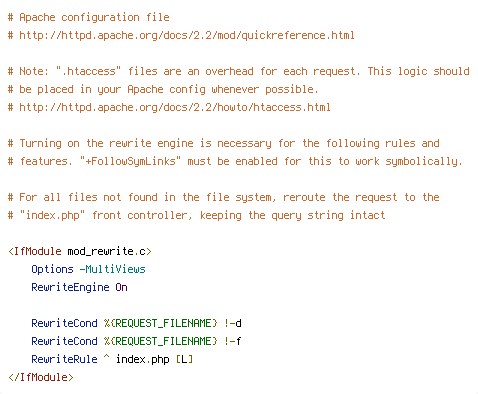Click the On value after RewriteEngine

point(122,287)
